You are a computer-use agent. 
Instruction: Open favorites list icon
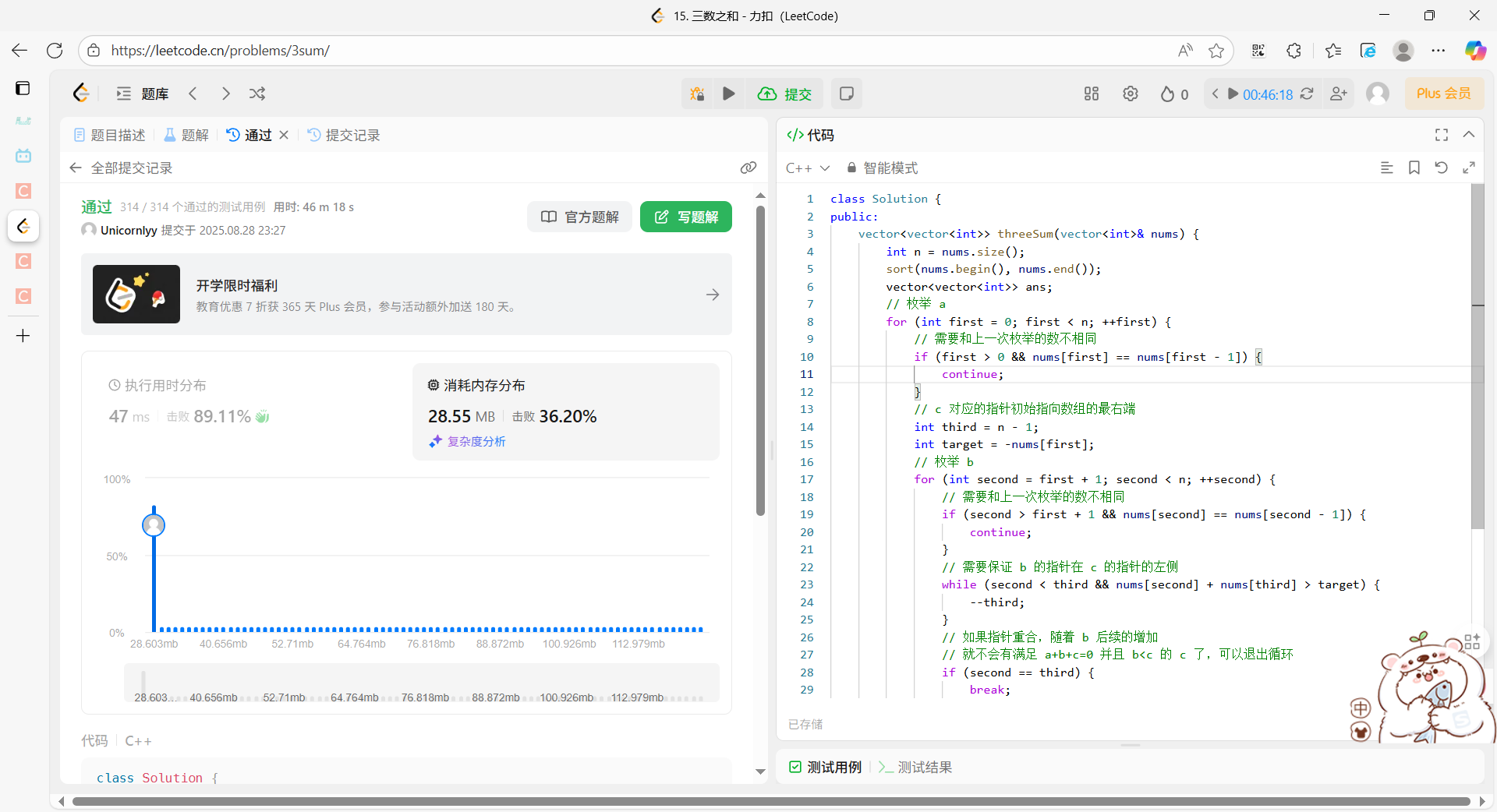(x=1333, y=51)
